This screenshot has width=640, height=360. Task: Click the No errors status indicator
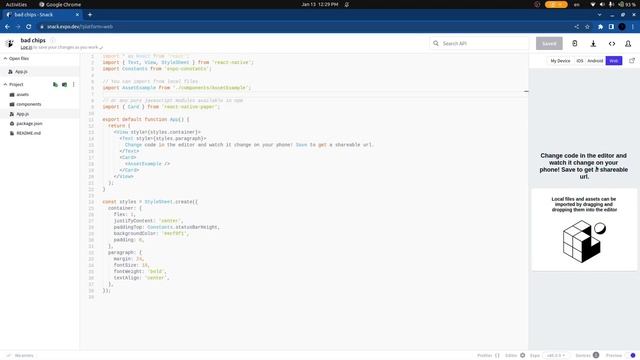tap(20, 356)
